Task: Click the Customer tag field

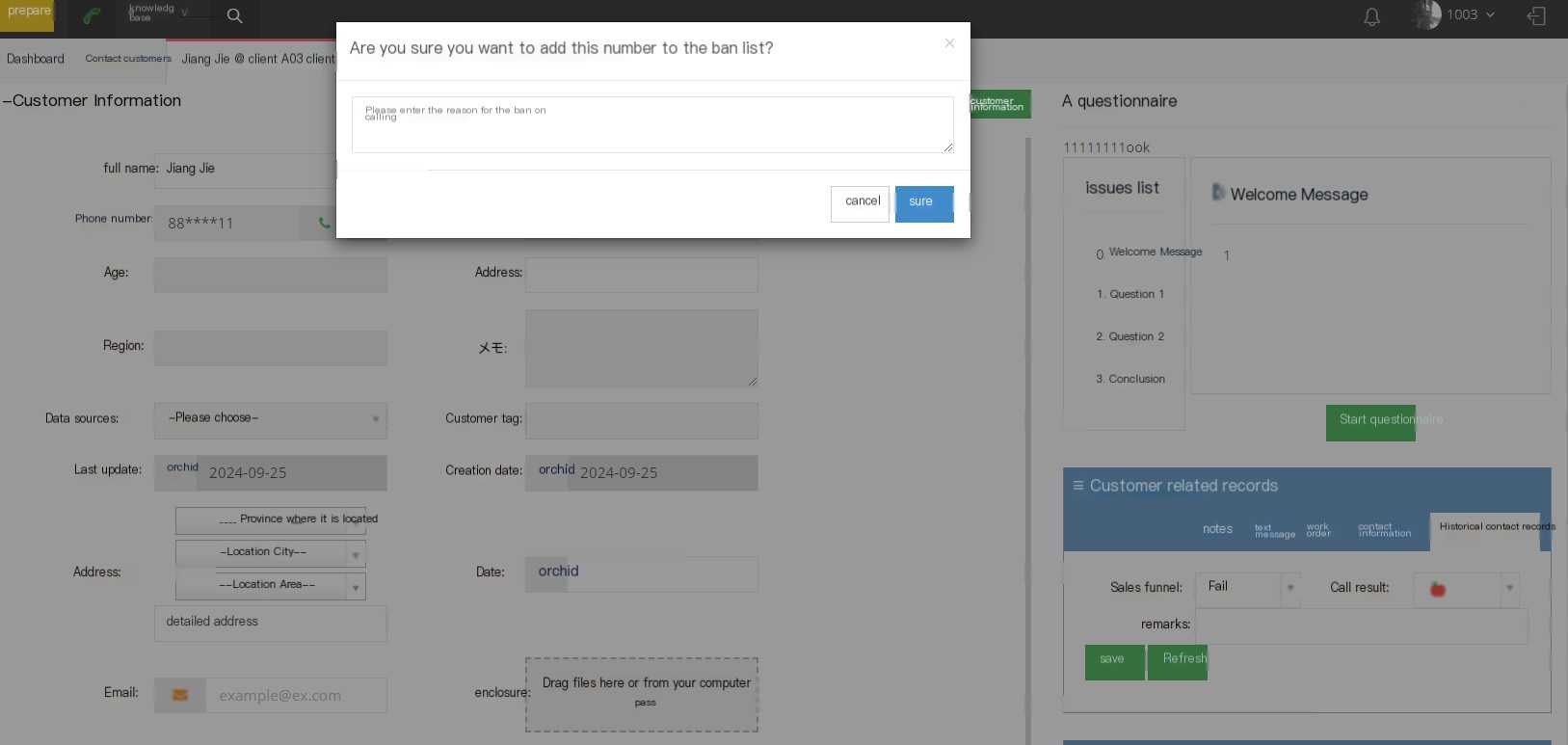Action: tap(642, 420)
